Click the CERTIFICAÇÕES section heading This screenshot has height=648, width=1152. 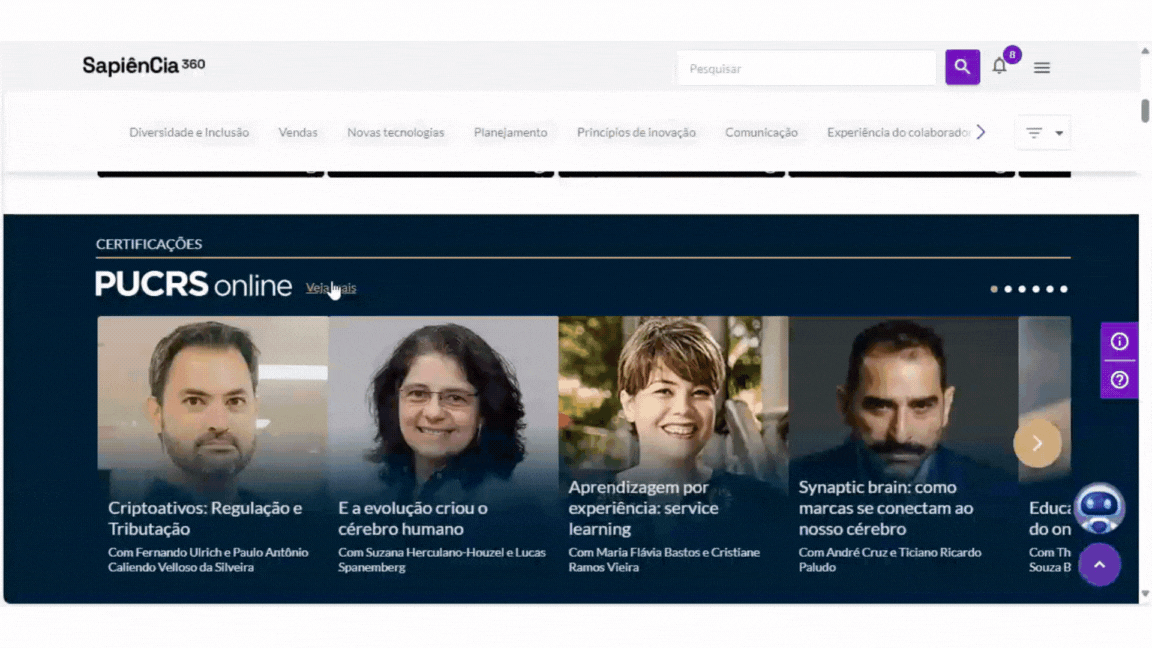148,244
